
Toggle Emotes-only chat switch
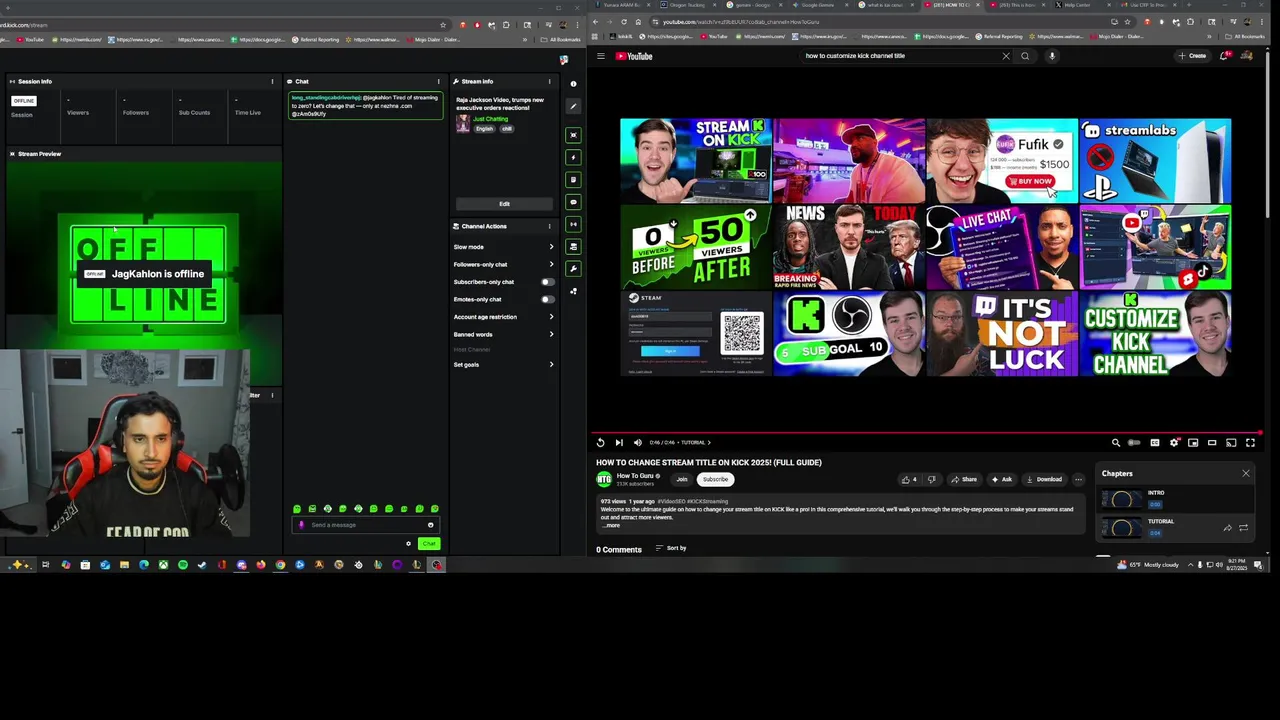click(547, 299)
